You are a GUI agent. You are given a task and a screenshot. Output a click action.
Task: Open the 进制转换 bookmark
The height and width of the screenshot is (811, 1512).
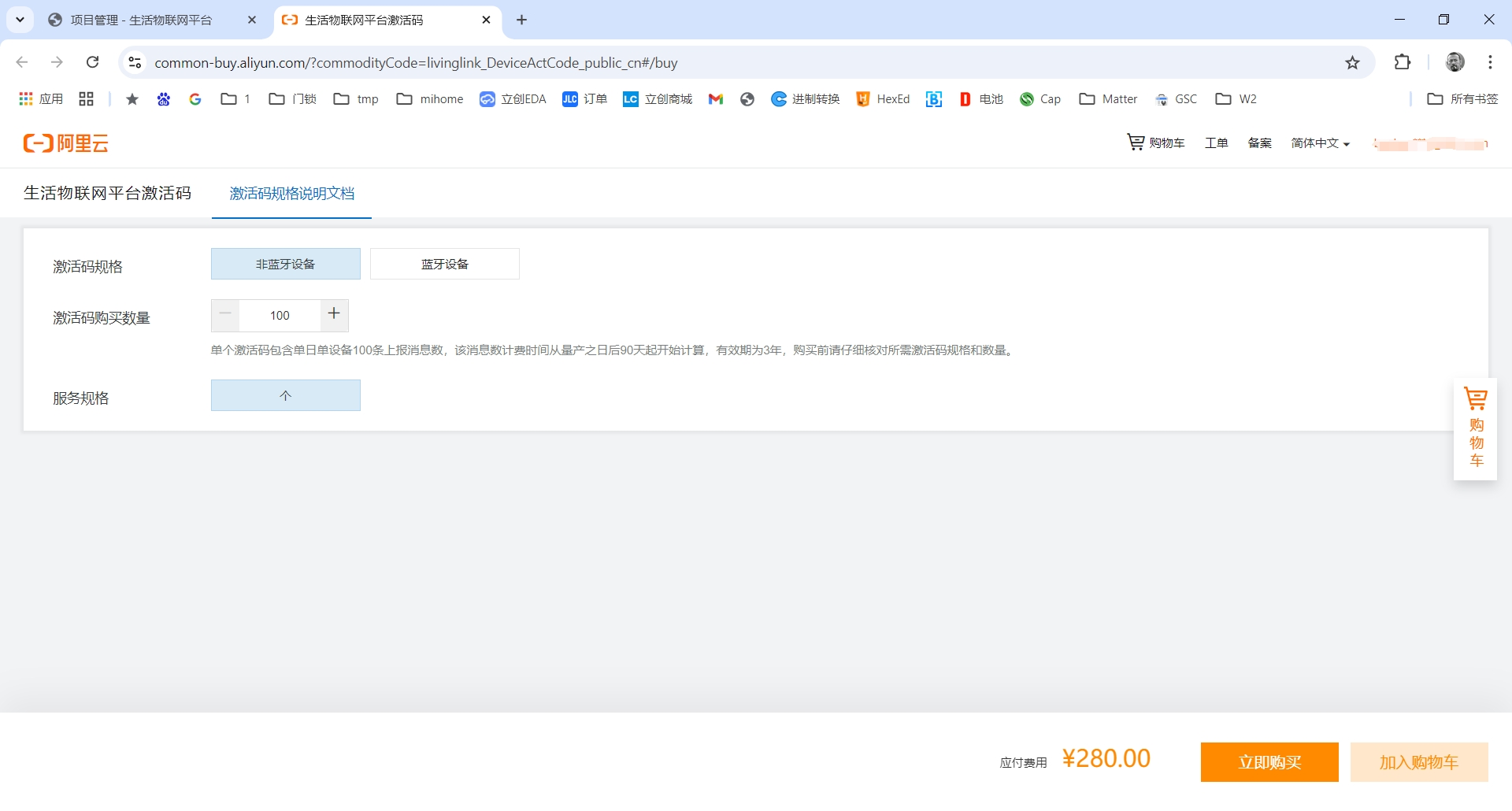click(806, 98)
